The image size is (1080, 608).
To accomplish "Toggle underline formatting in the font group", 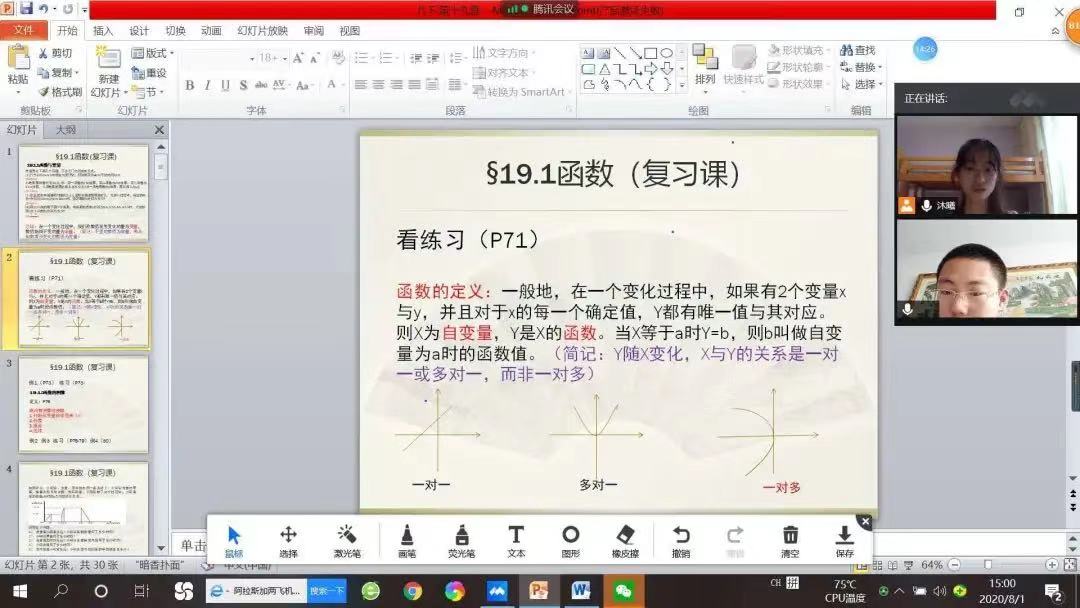I will (x=225, y=85).
